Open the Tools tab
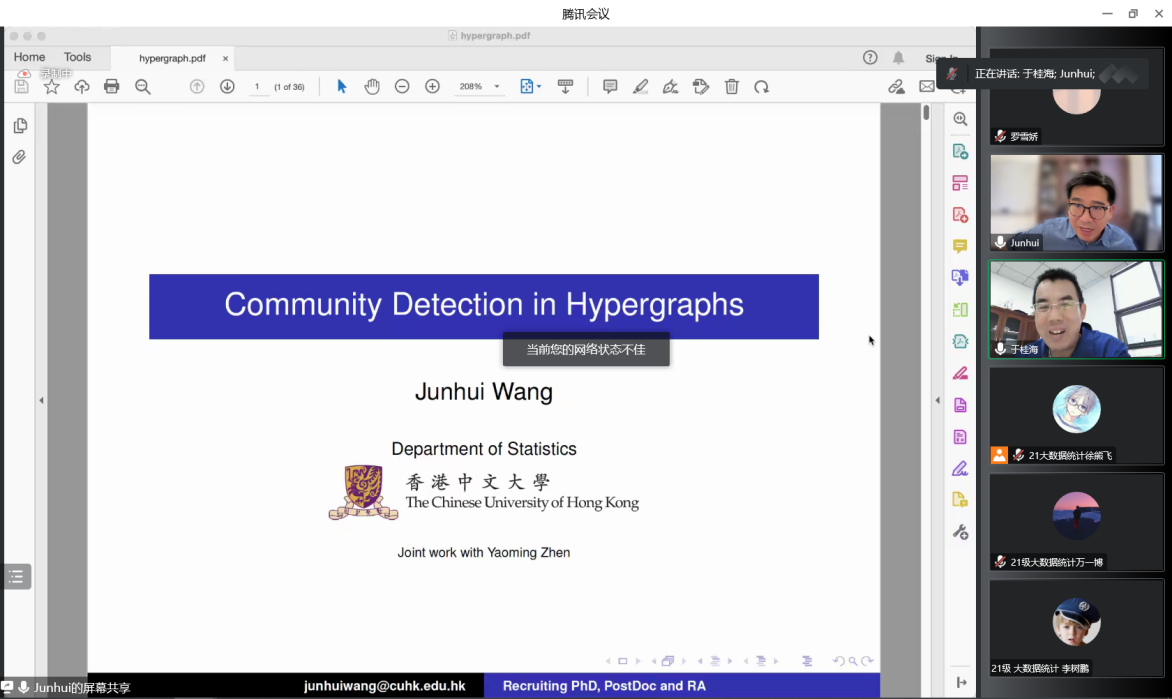The height and width of the screenshot is (699, 1172). 77,58
